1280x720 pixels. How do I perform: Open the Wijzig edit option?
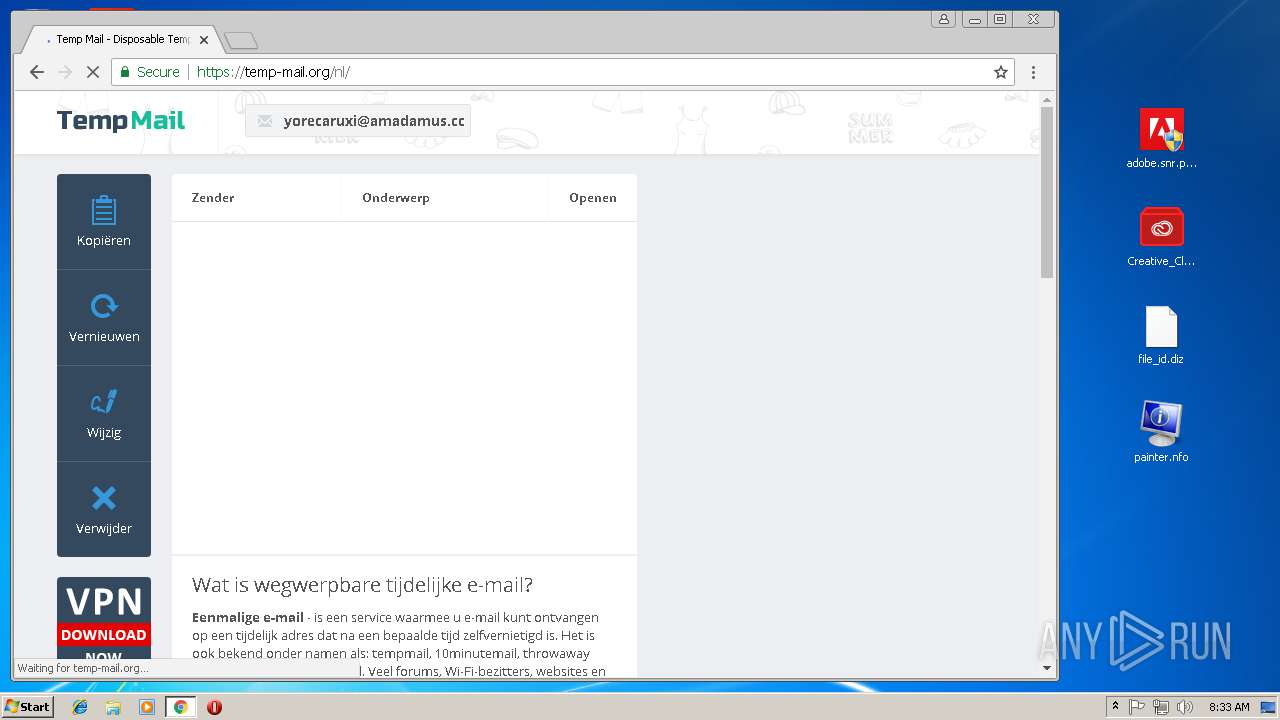pyautogui.click(x=104, y=414)
